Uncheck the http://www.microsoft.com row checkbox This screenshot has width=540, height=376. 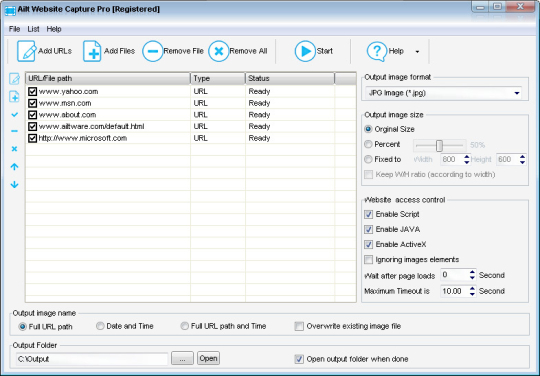32,138
